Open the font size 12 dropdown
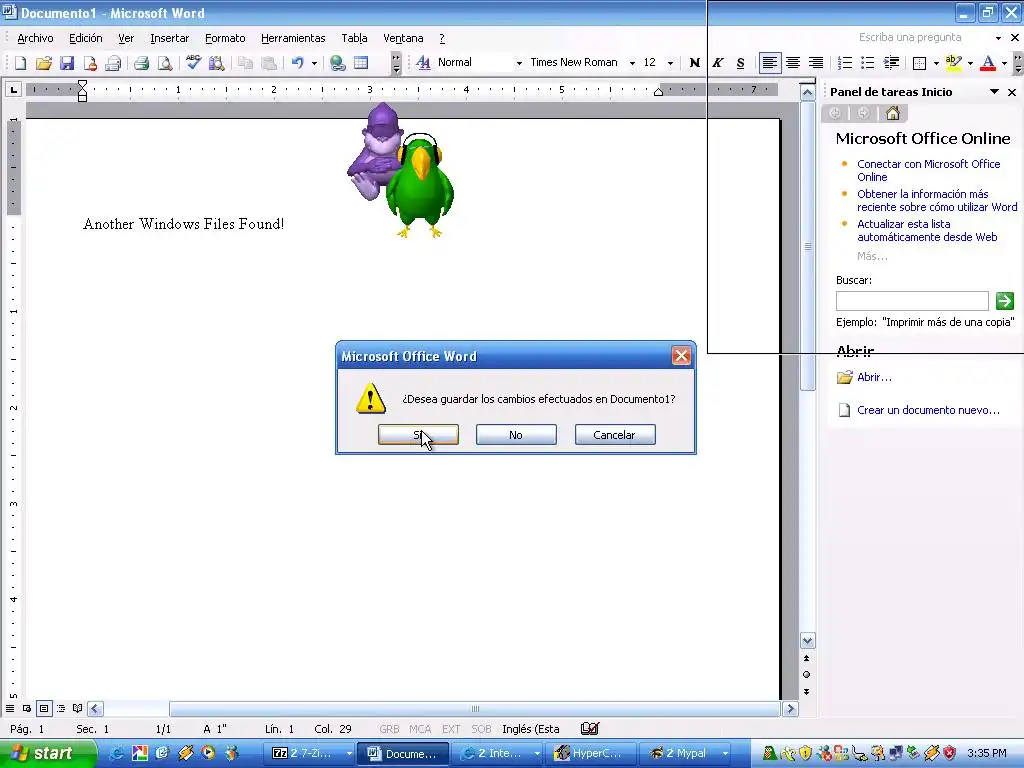The width and height of the screenshot is (1024, 768). 670,63
